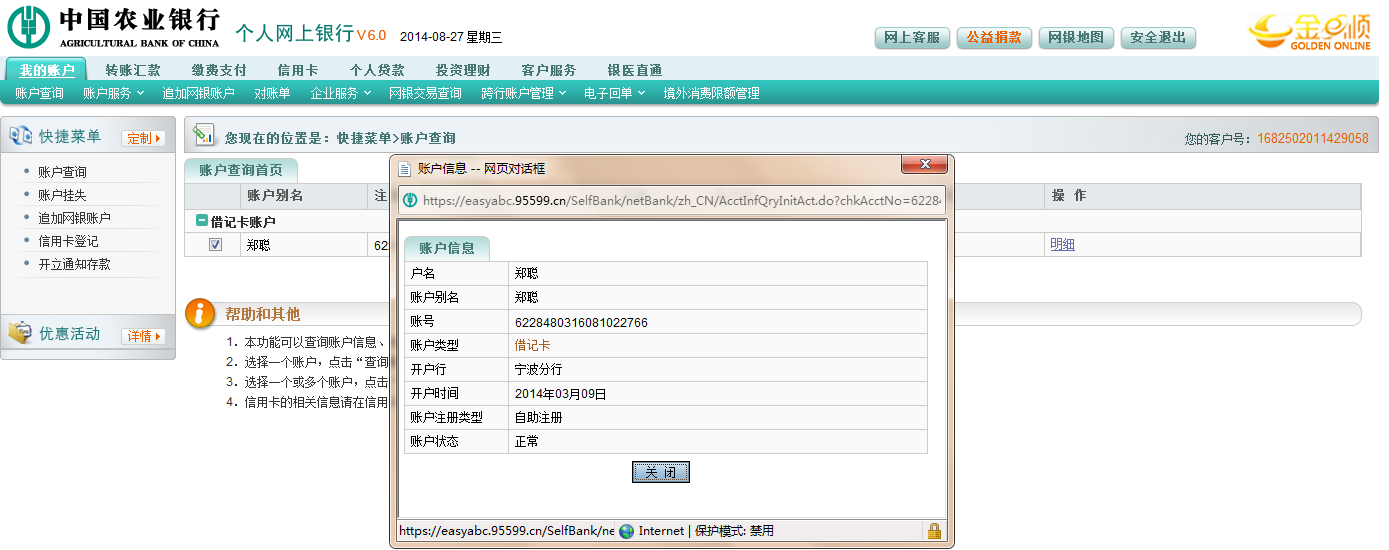Click the 优惠活动 panel icon

[20, 334]
